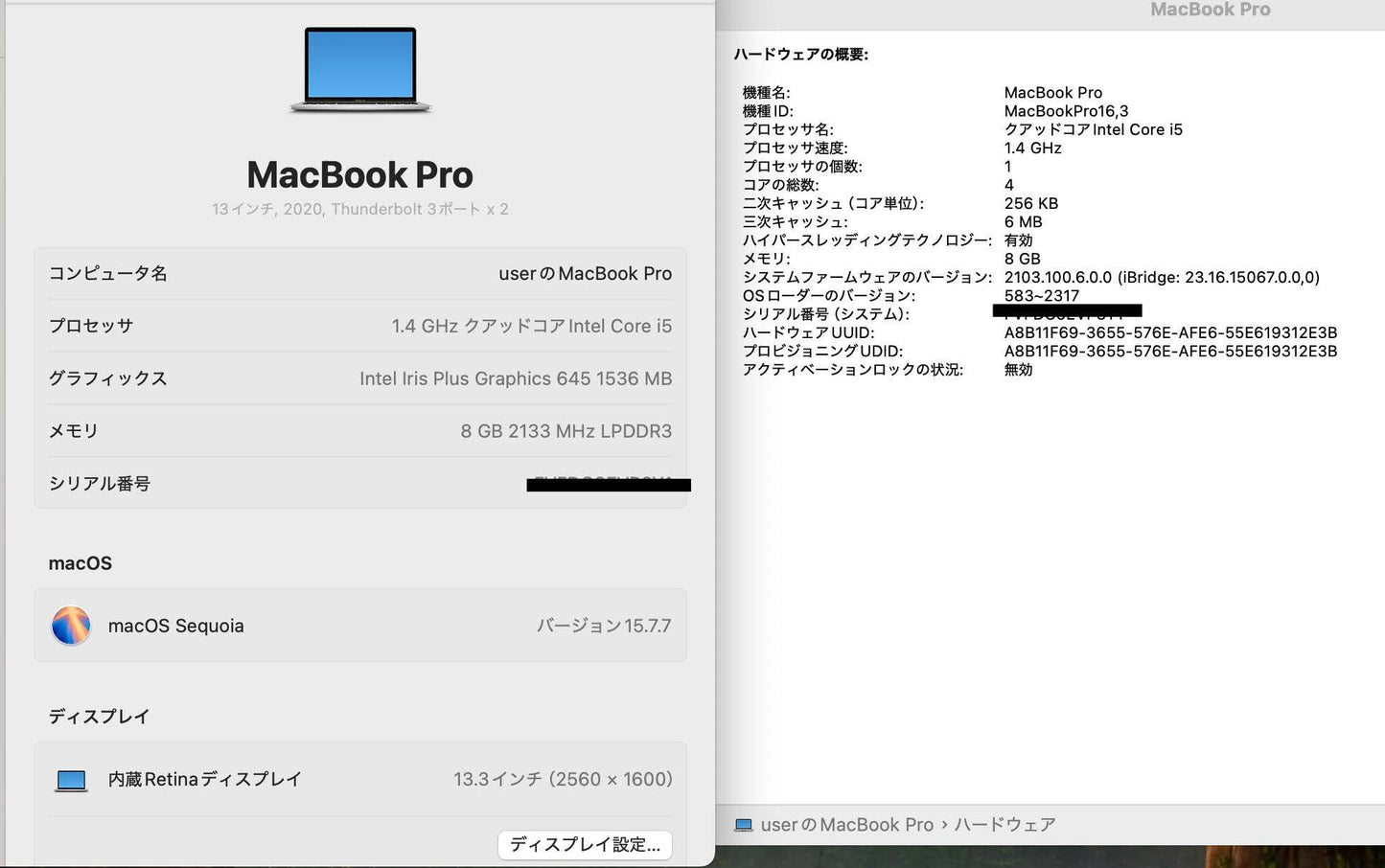Click the プロセッサの個数 label
Screen dimensions: 1385x868
[x=803, y=167]
